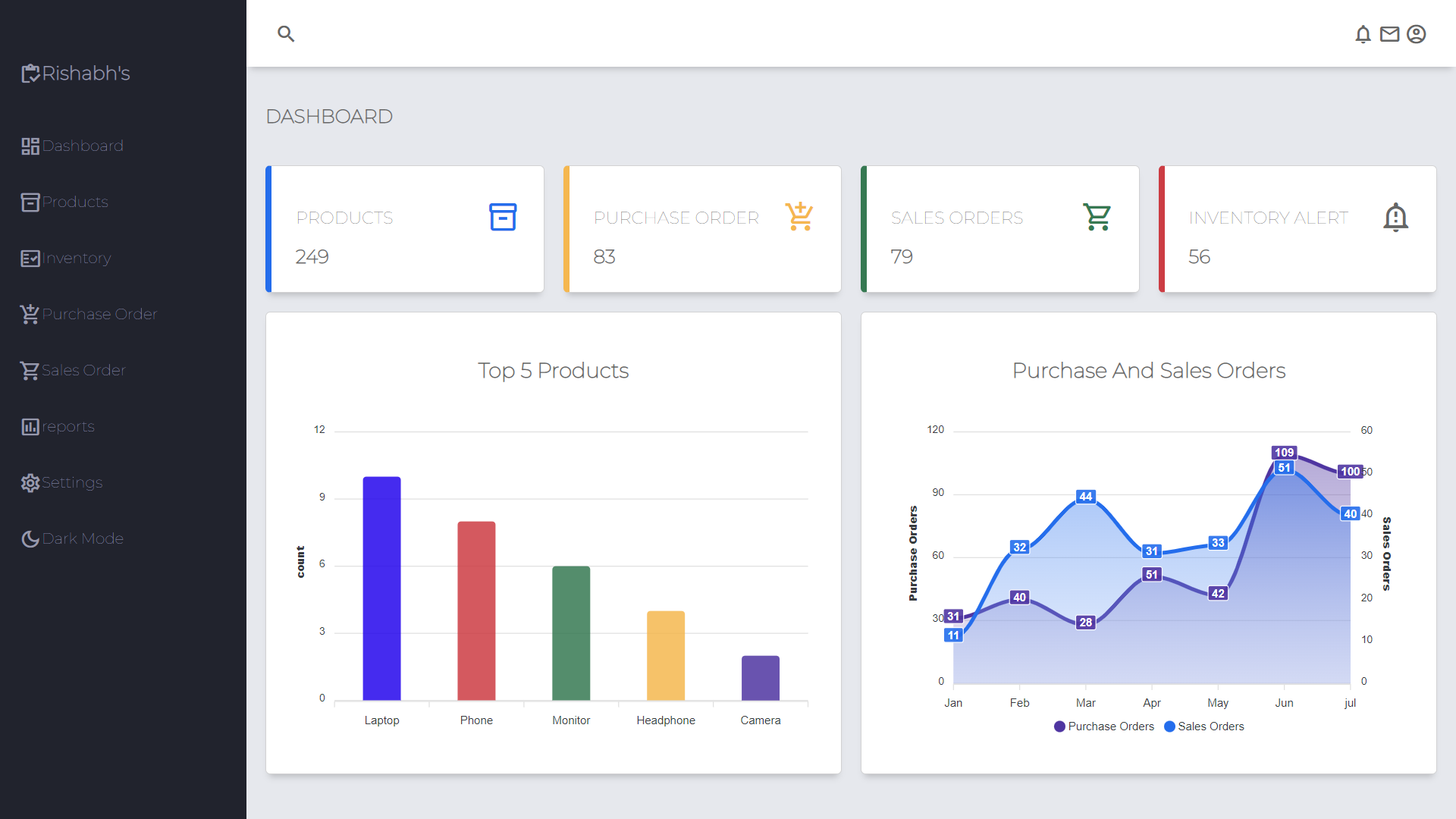Click the 44 data point label for Mar

[1085, 497]
